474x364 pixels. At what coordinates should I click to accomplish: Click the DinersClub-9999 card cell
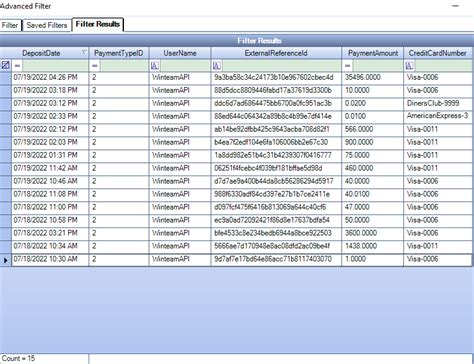coord(438,104)
